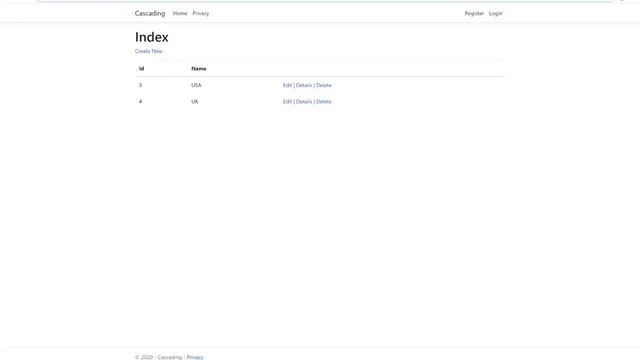Open Privacy in the top navbar
The image size is (640, 360).
[200, 13]
